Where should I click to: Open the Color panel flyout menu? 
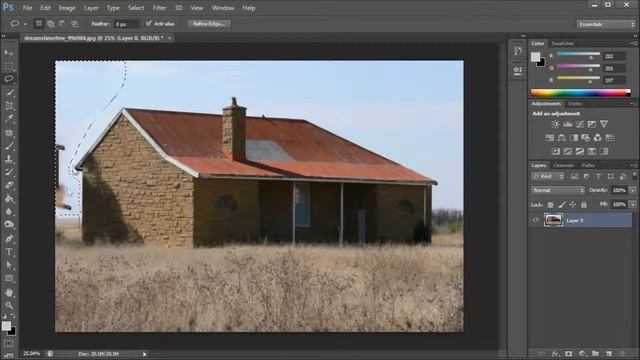pos(633,43)
